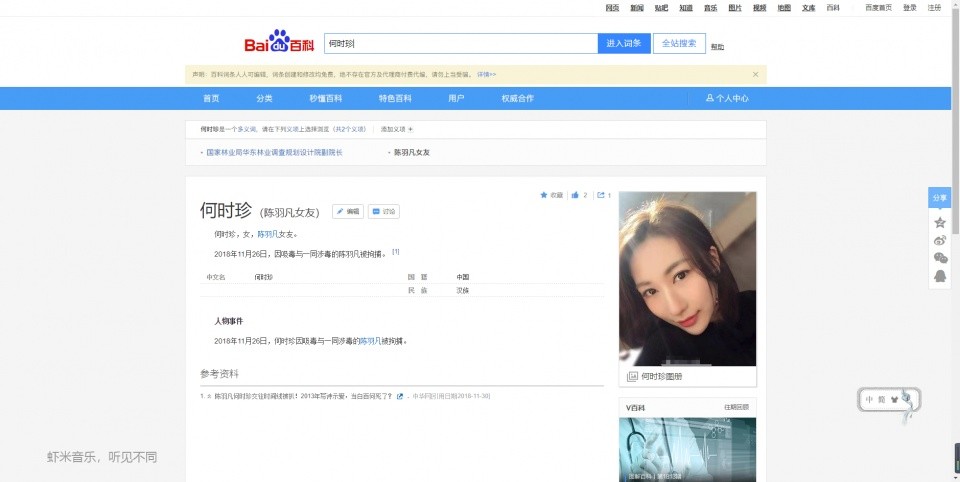Open the profile photo thumbnail

tap(688, 279)
